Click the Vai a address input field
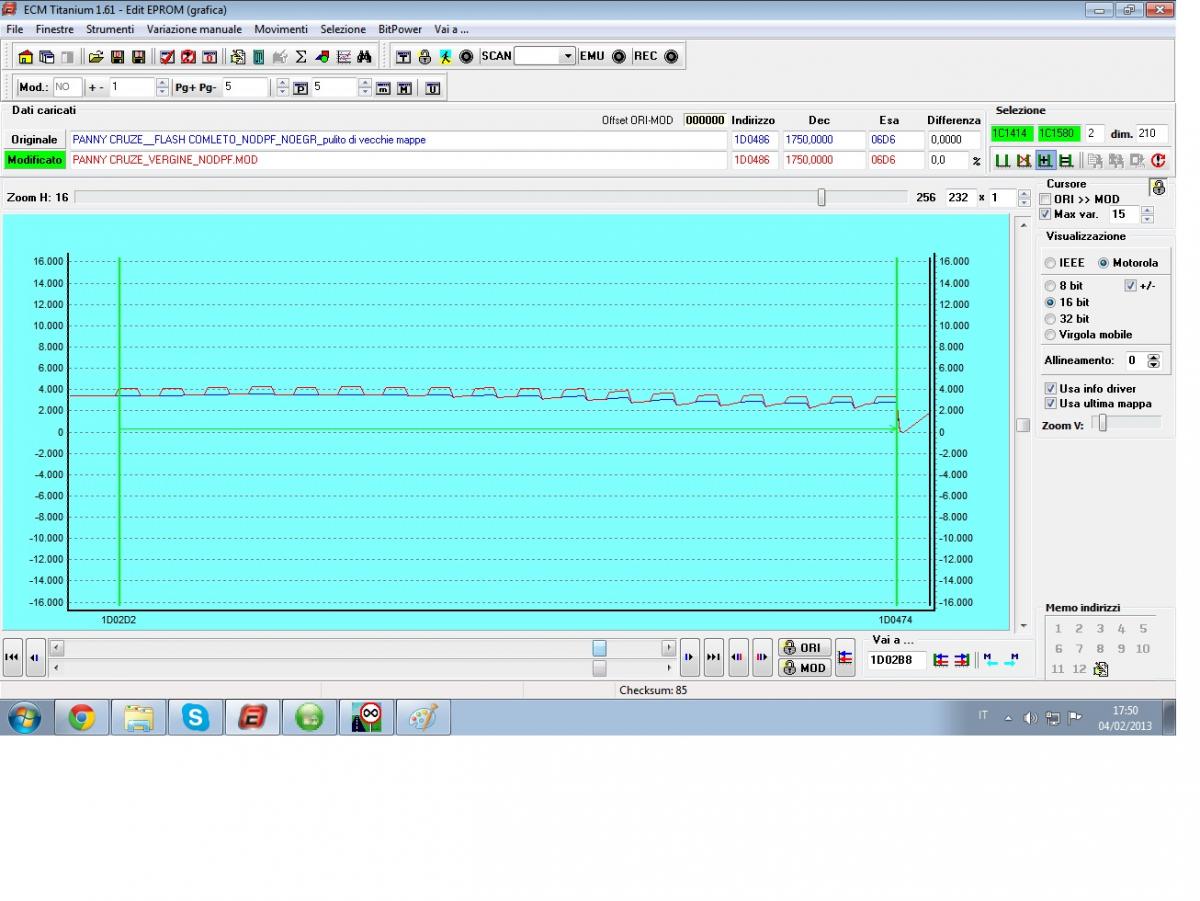Image resolution: width=1200 pixels, height=901 pixels. (897, 660)
